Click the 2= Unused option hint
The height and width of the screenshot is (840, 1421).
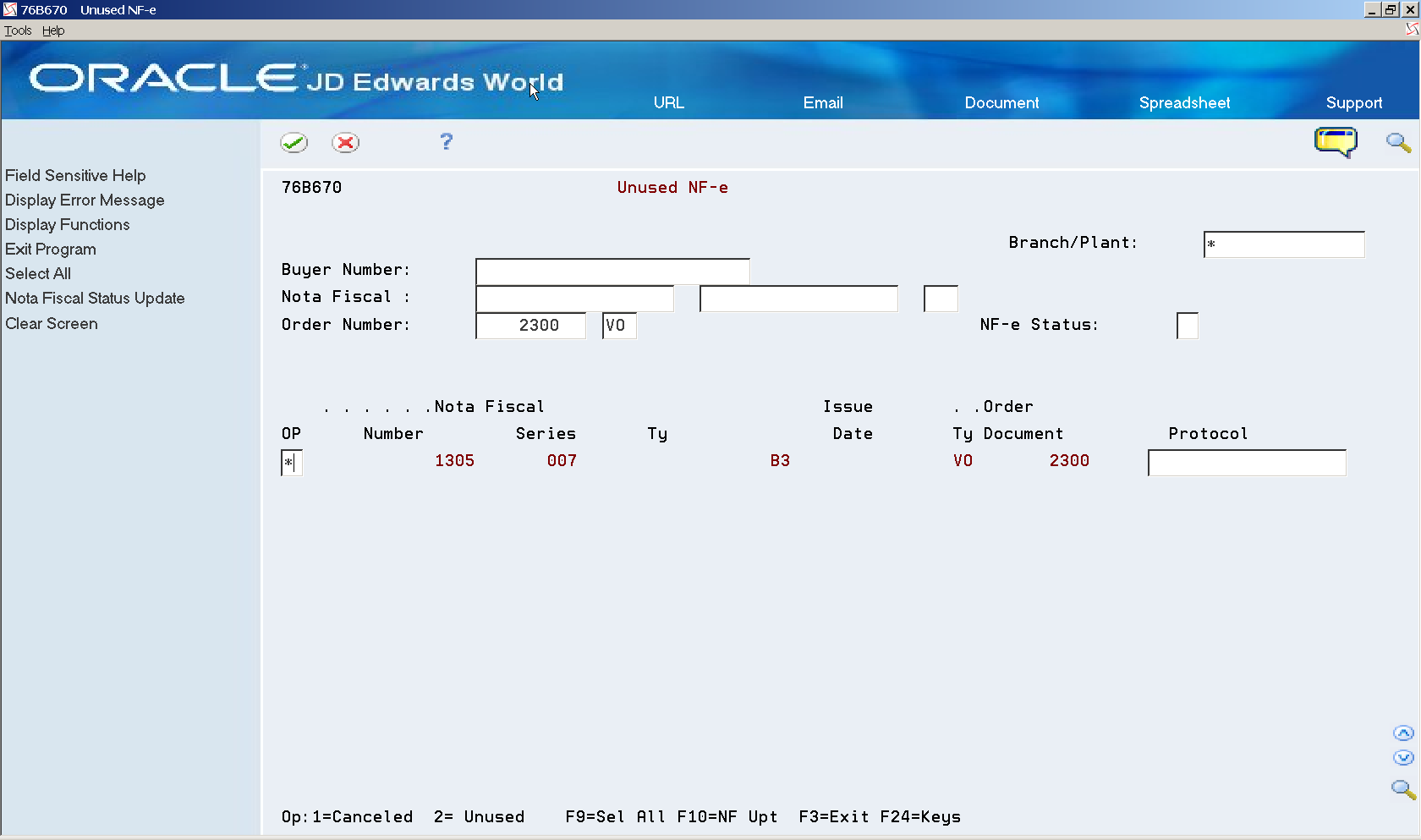479,816
